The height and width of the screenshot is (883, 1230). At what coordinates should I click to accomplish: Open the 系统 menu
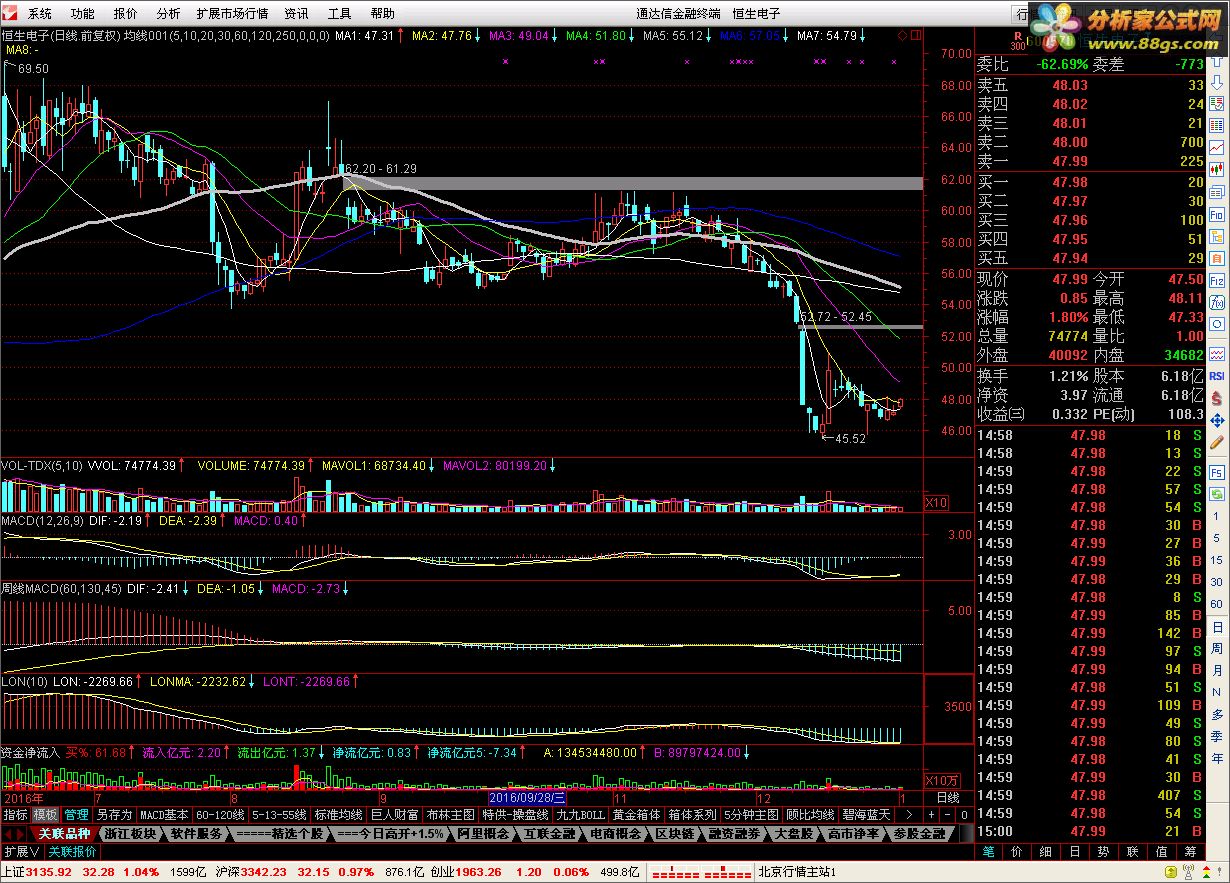pos(40,14)
